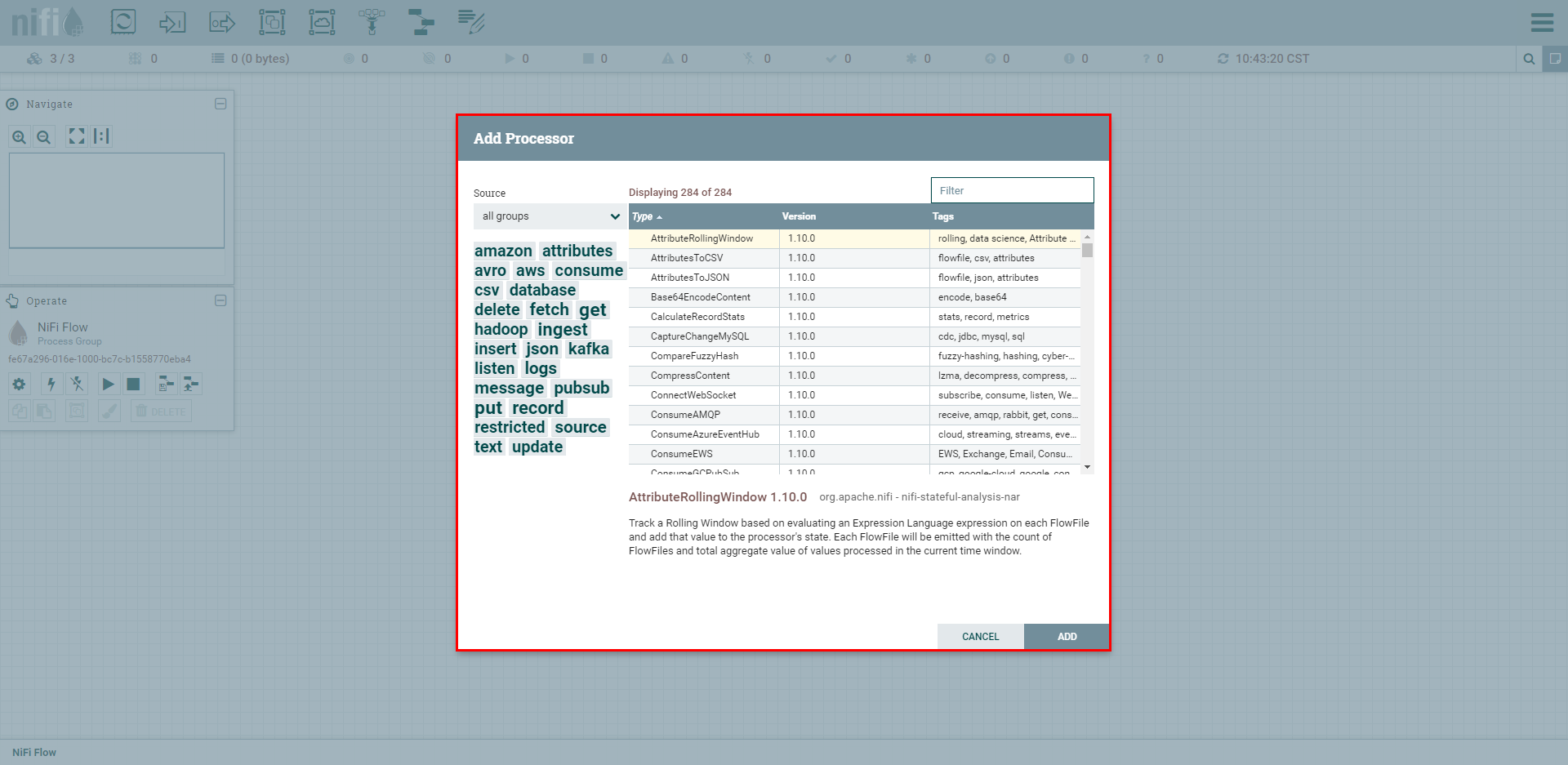This screenshot has height=765, width=1568.
Task: Click Upload template icon in Operate
Action: 191,384
